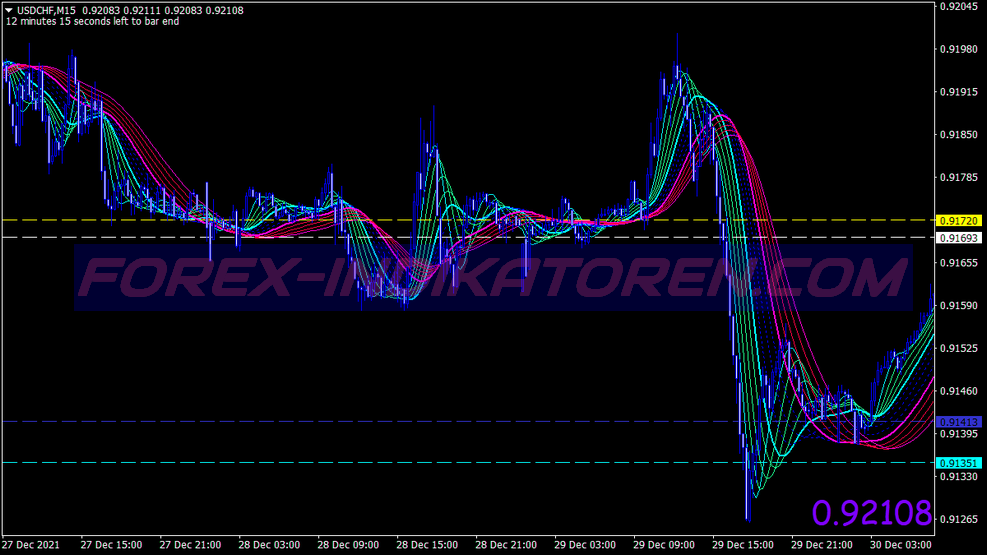Image resolution: width=987 pixels, height=555 pixels.
Task: Click the '29 Dec 21:00' time axis label
Action: (x=821, y=545)
